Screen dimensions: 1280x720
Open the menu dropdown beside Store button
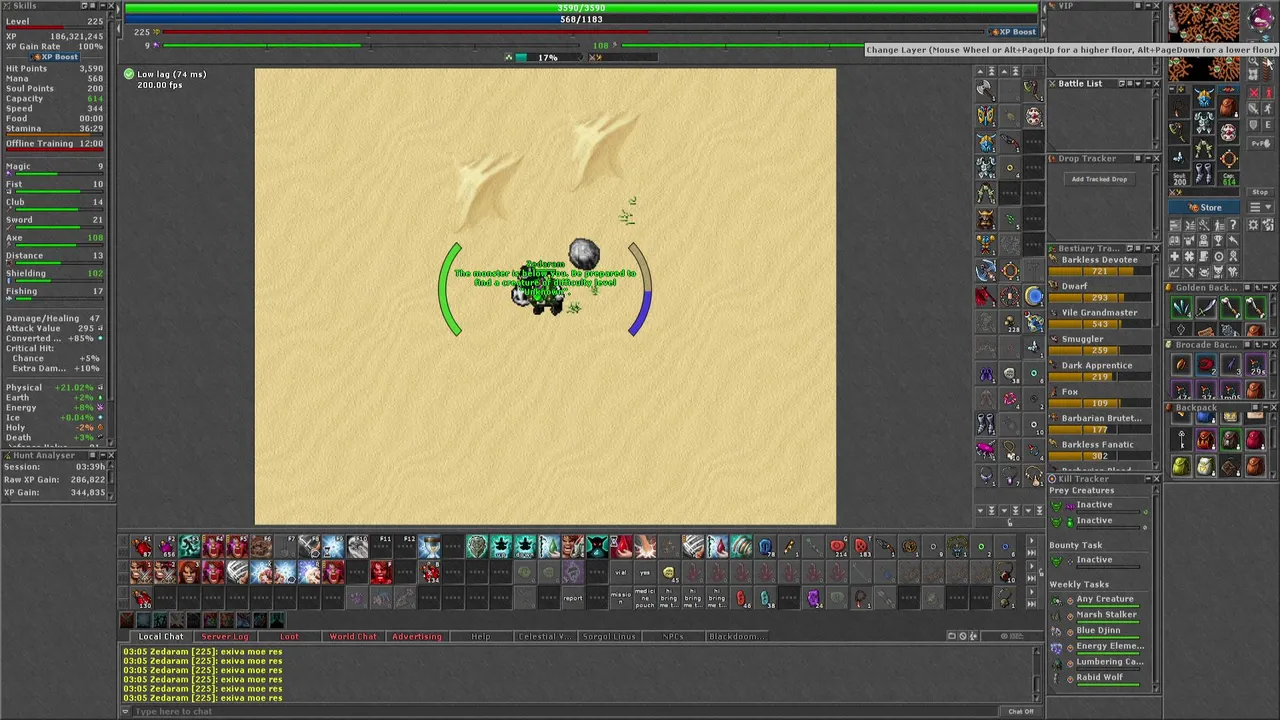1261,207
